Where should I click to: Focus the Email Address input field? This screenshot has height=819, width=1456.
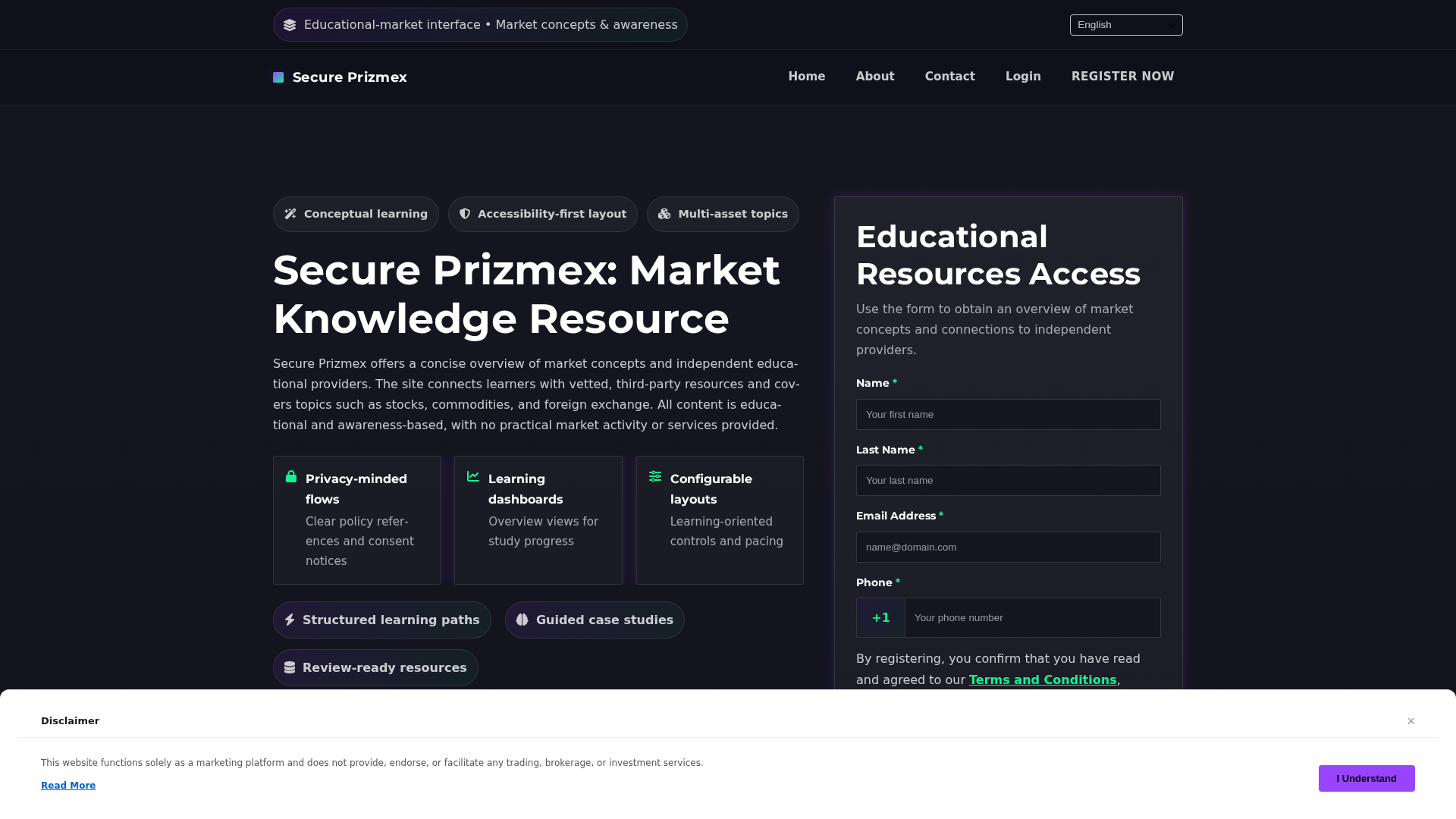click(1009, 547)
